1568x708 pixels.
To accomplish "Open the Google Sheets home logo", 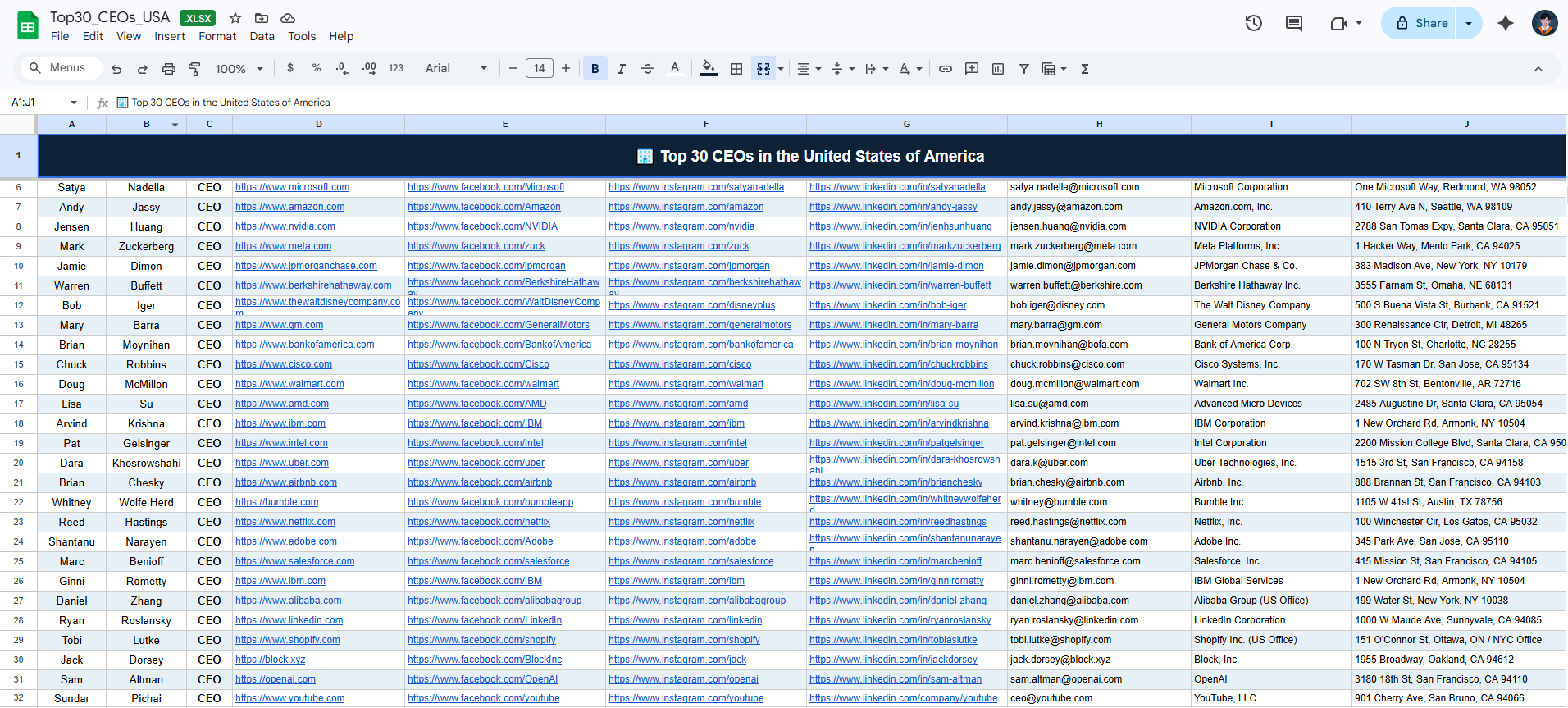I will (28, 26).
